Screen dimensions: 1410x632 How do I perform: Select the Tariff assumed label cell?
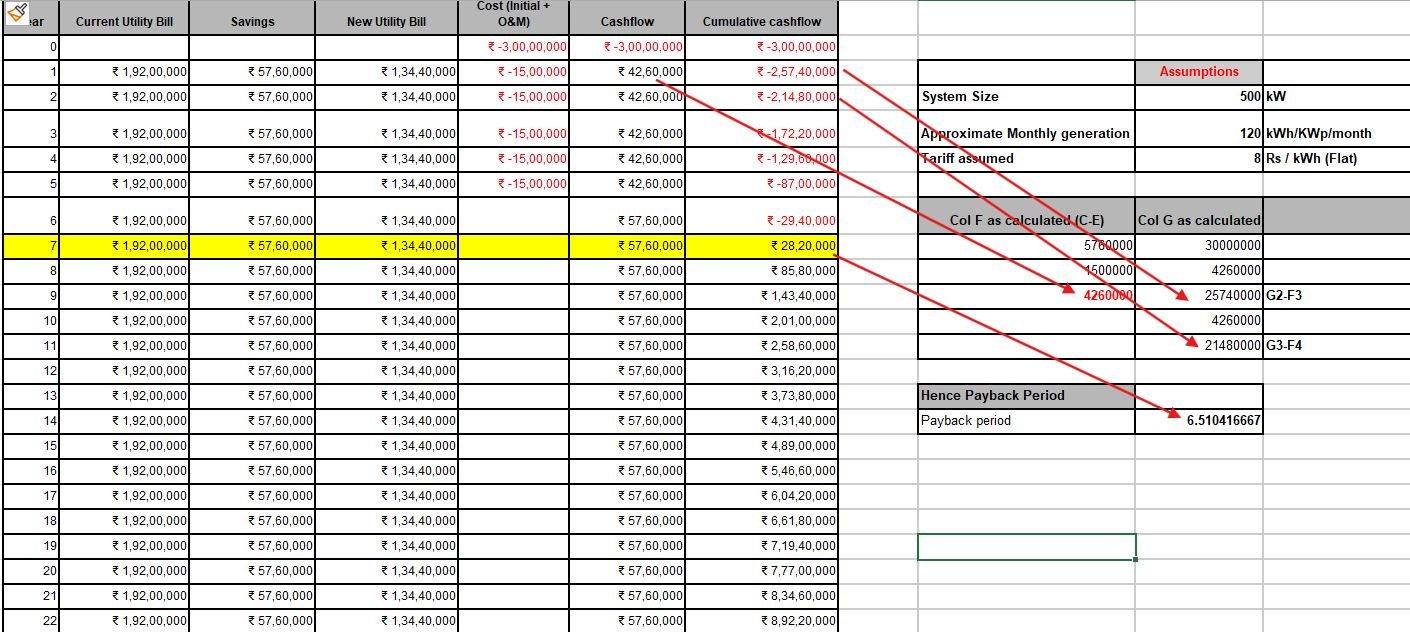pos(1026,159)
